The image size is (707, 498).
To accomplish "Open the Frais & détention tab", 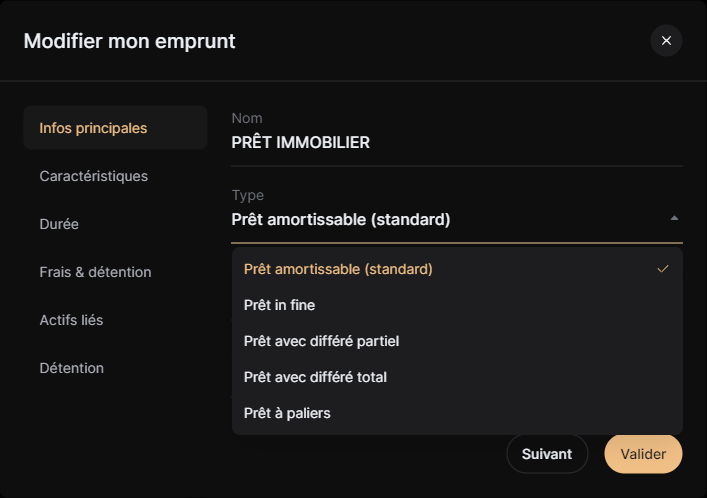I will pyautogui.click(x=95, y=272).
